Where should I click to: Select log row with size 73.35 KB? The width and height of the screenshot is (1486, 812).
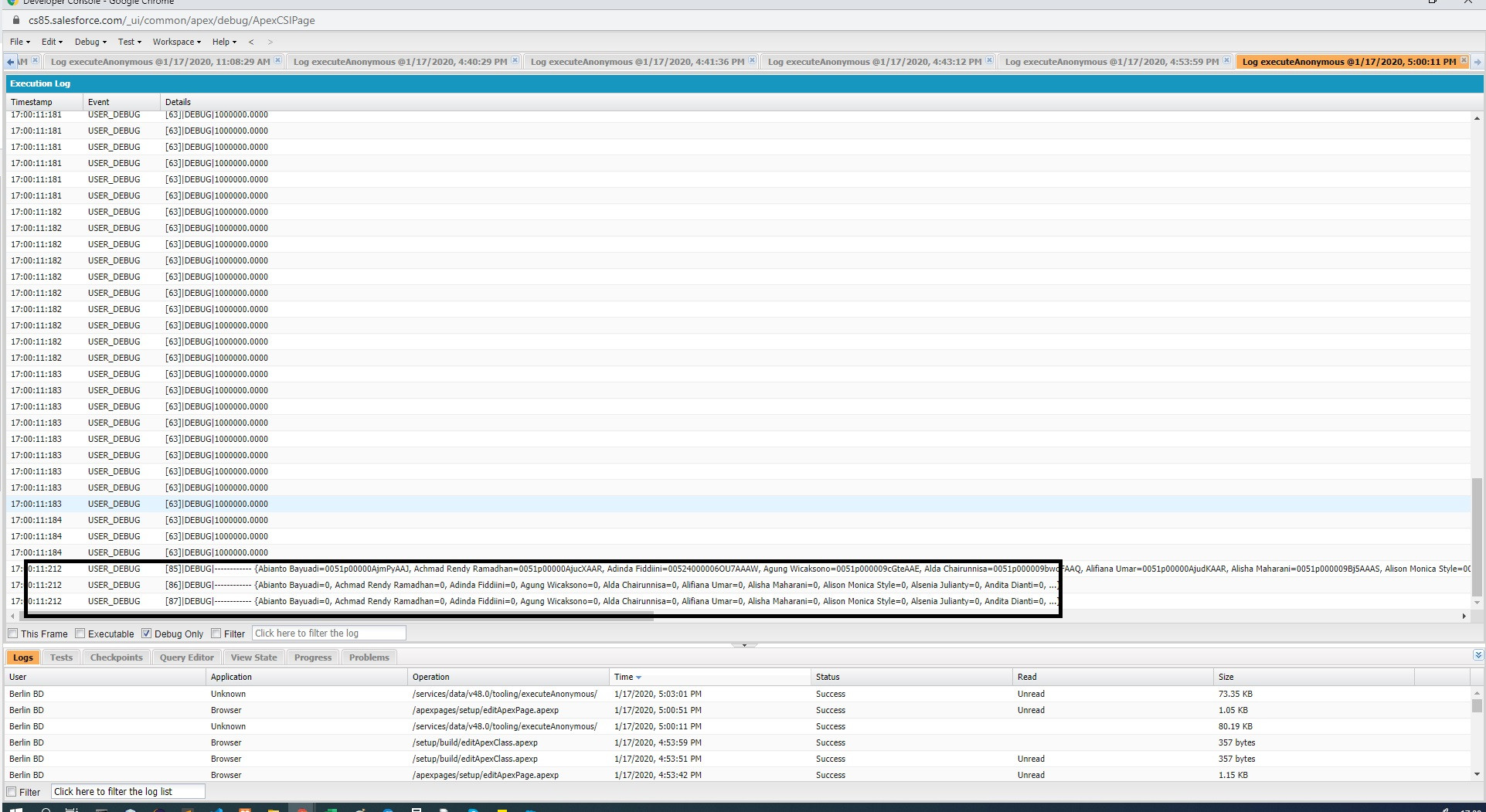(738, 694)
